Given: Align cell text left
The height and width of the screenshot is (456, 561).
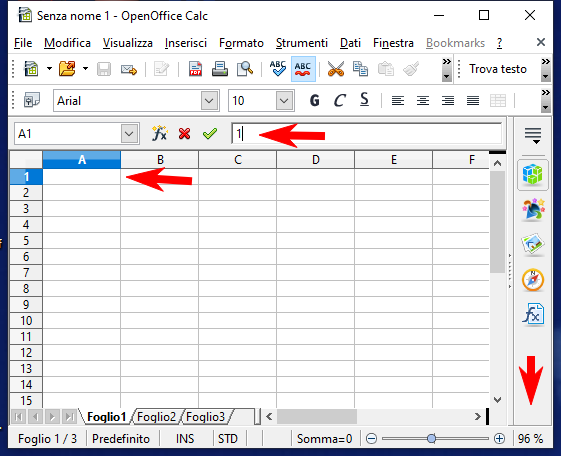Looking at the screenshot, I should pos(397,100).
